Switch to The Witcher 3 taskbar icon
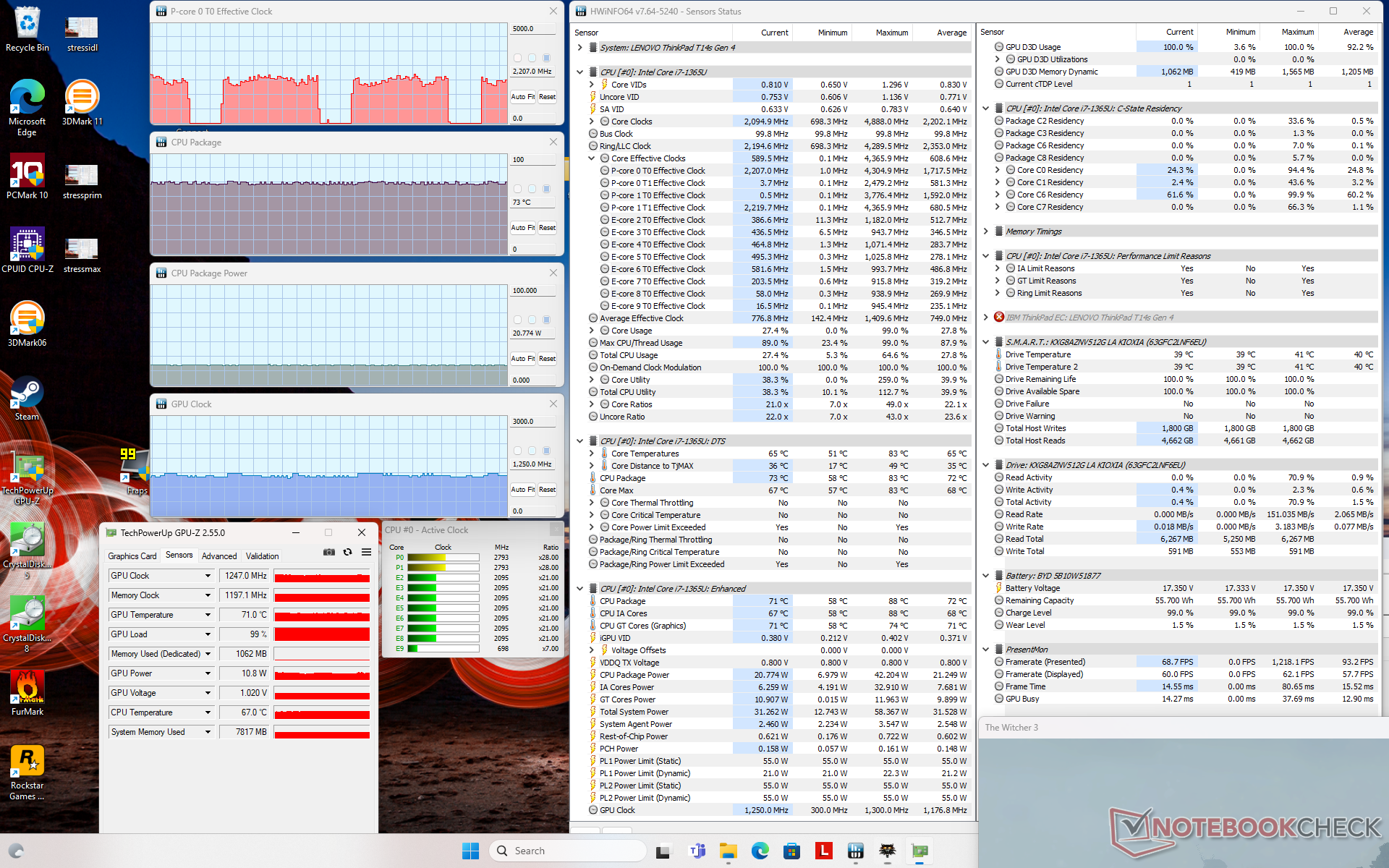Viewport: 1389px width, 868px height. tap(887, 851)
